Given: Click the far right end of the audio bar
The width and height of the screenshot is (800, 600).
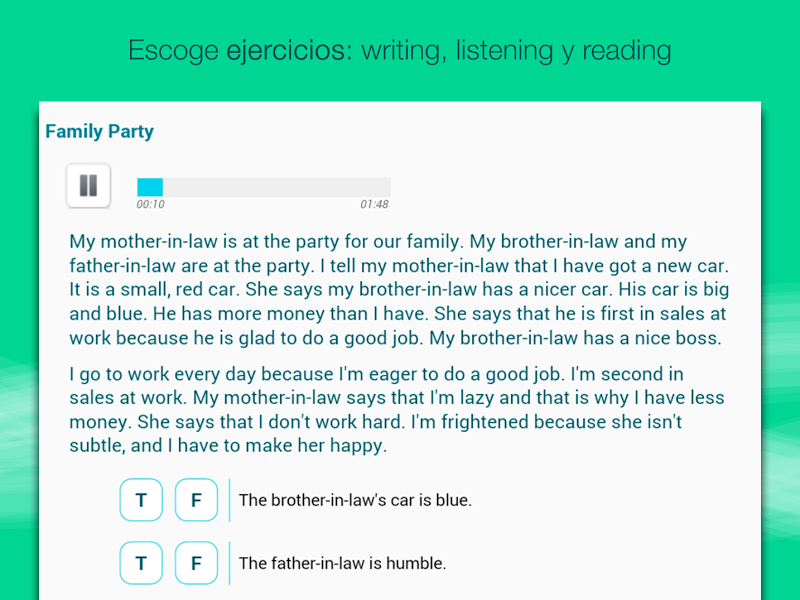Looking at the screenshot, I should coord(389,187).
